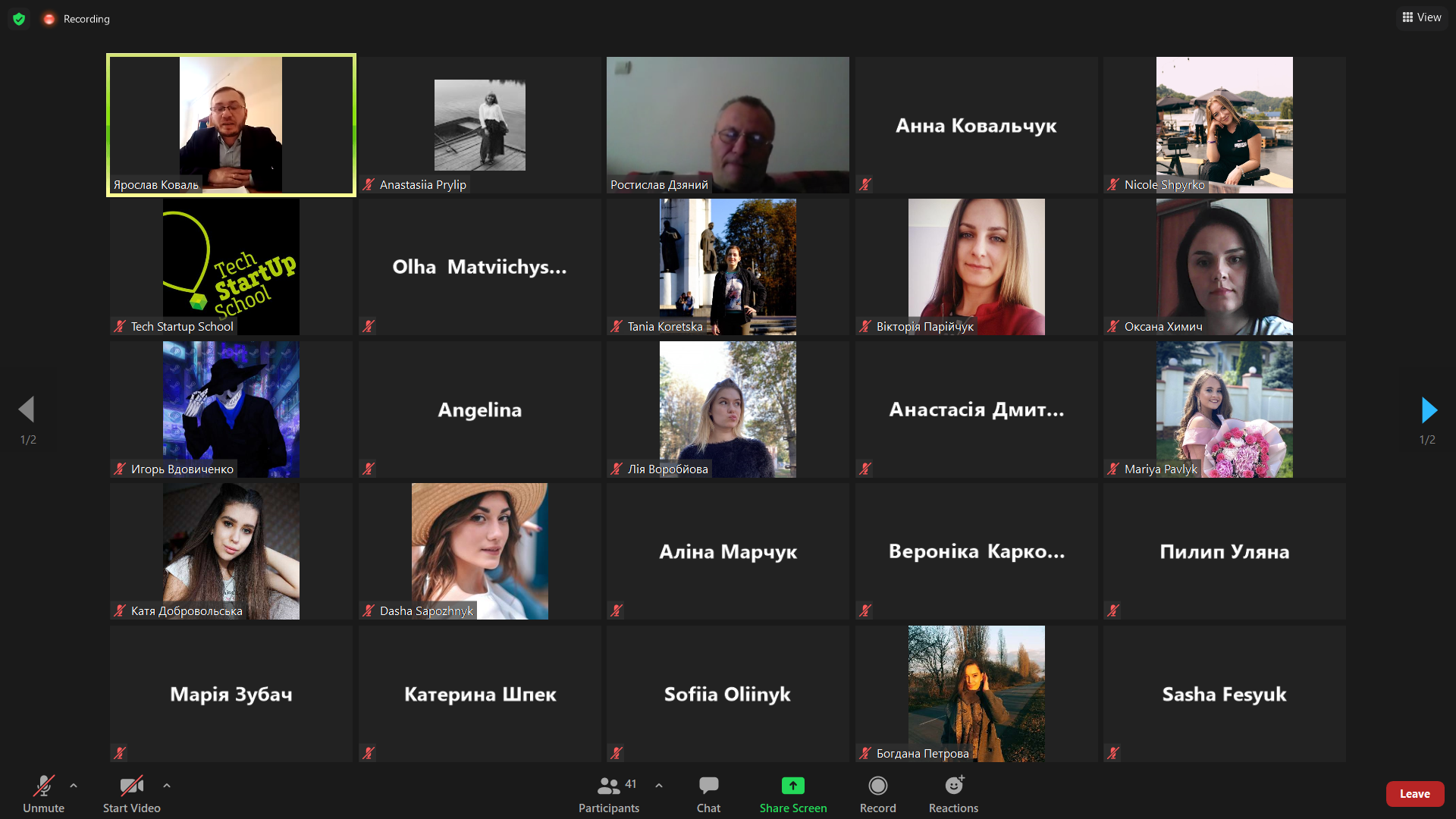Image resolution: width=1456 pixels, height=819 pixels.
Task: Expand video options arrow beside Start Video
Action: coord(167,786)
